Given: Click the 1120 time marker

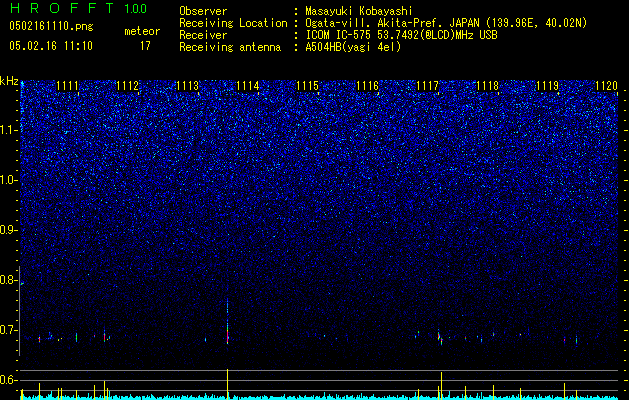Looking at the screenshot, I should click(607, 86).
